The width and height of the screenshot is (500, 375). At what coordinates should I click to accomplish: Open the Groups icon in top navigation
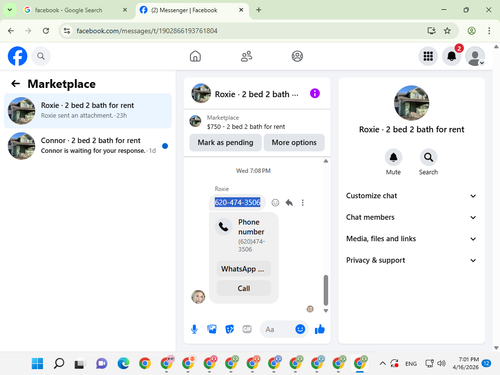pyautogui.click(x=297, y=56)
